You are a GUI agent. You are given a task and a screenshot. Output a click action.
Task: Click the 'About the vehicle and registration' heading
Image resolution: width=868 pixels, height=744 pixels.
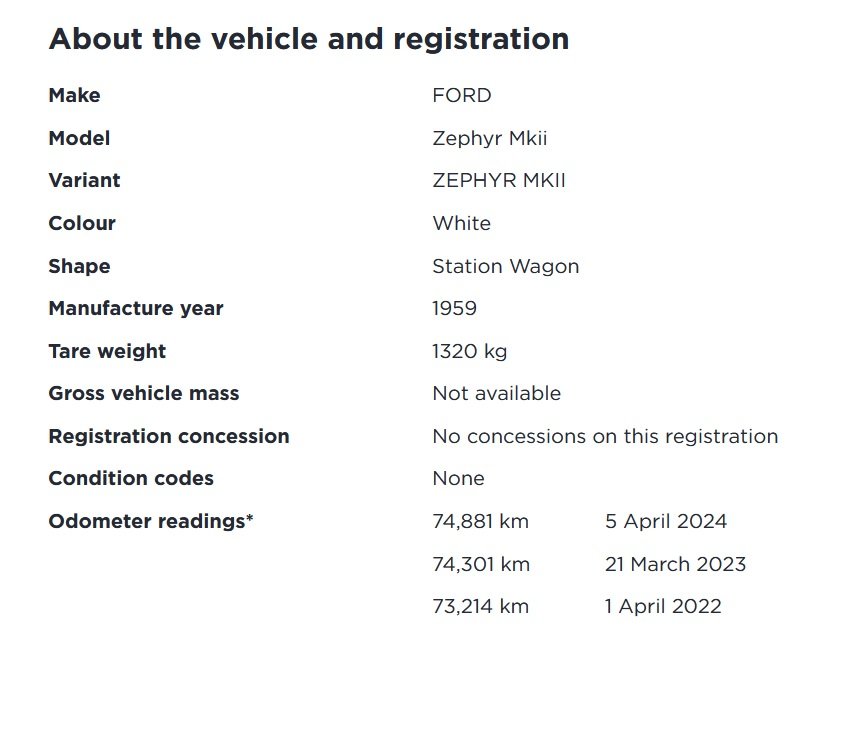coord(309,39)
